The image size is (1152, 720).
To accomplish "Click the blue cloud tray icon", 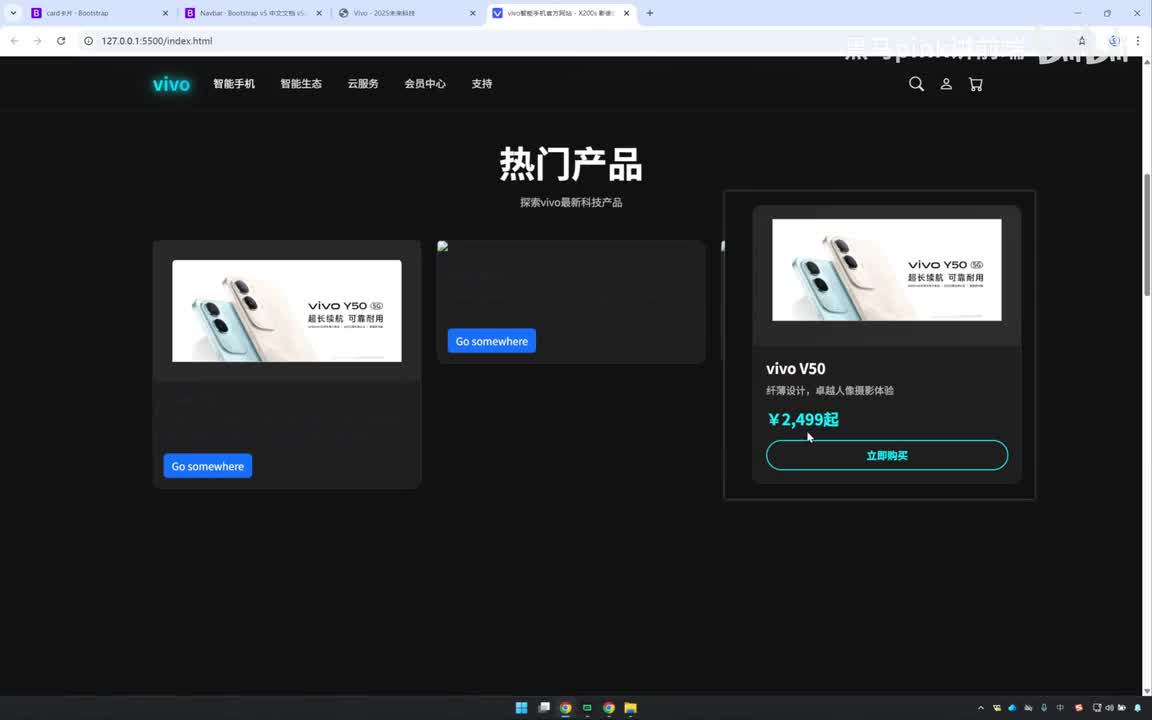I will (1012, 708).
